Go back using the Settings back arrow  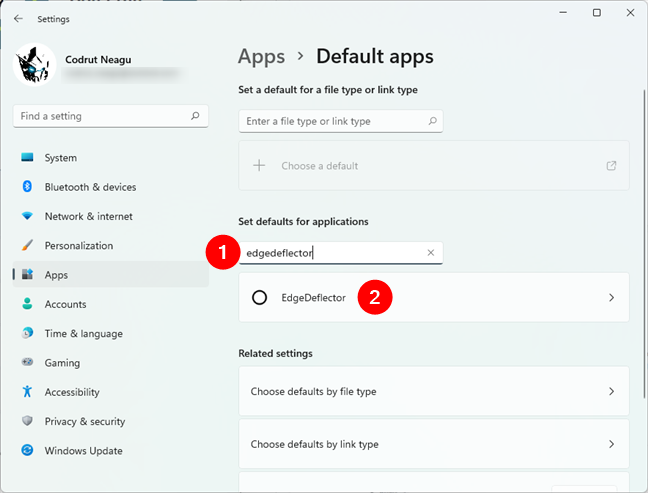(18, 19)
